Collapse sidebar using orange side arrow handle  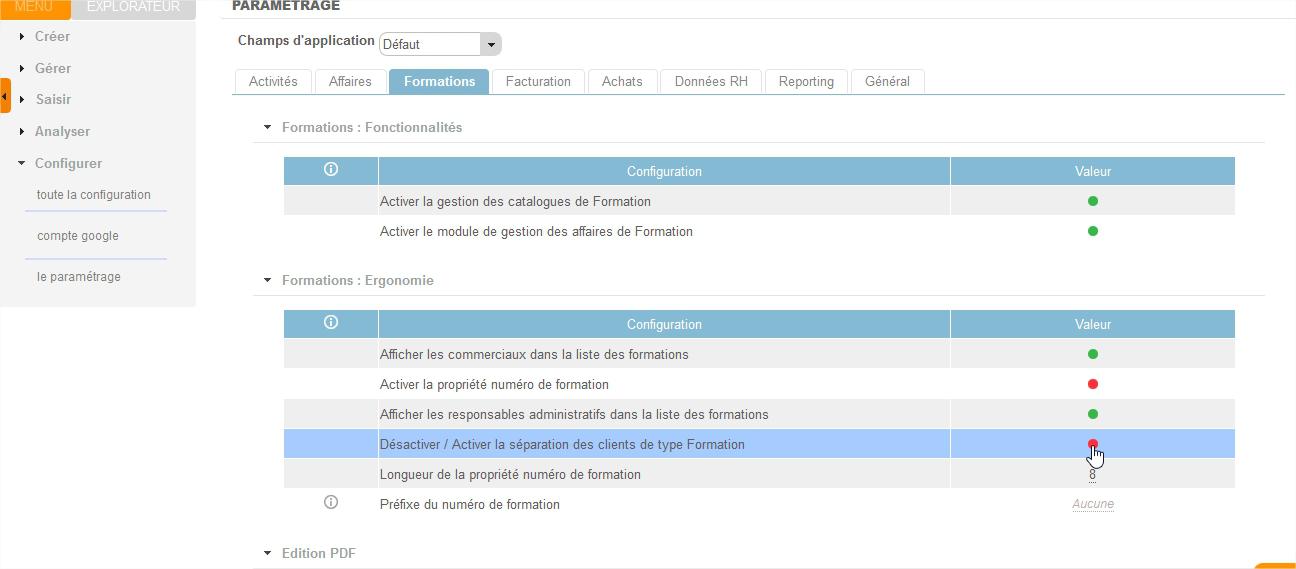(x=5, y=97)
